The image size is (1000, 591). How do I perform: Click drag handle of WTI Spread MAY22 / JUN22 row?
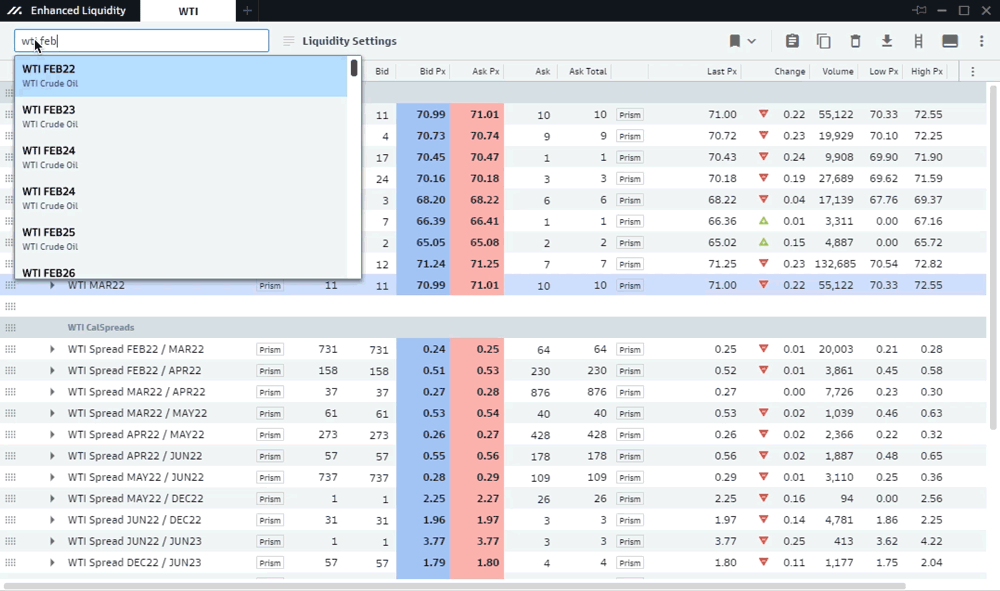[10, 478]
